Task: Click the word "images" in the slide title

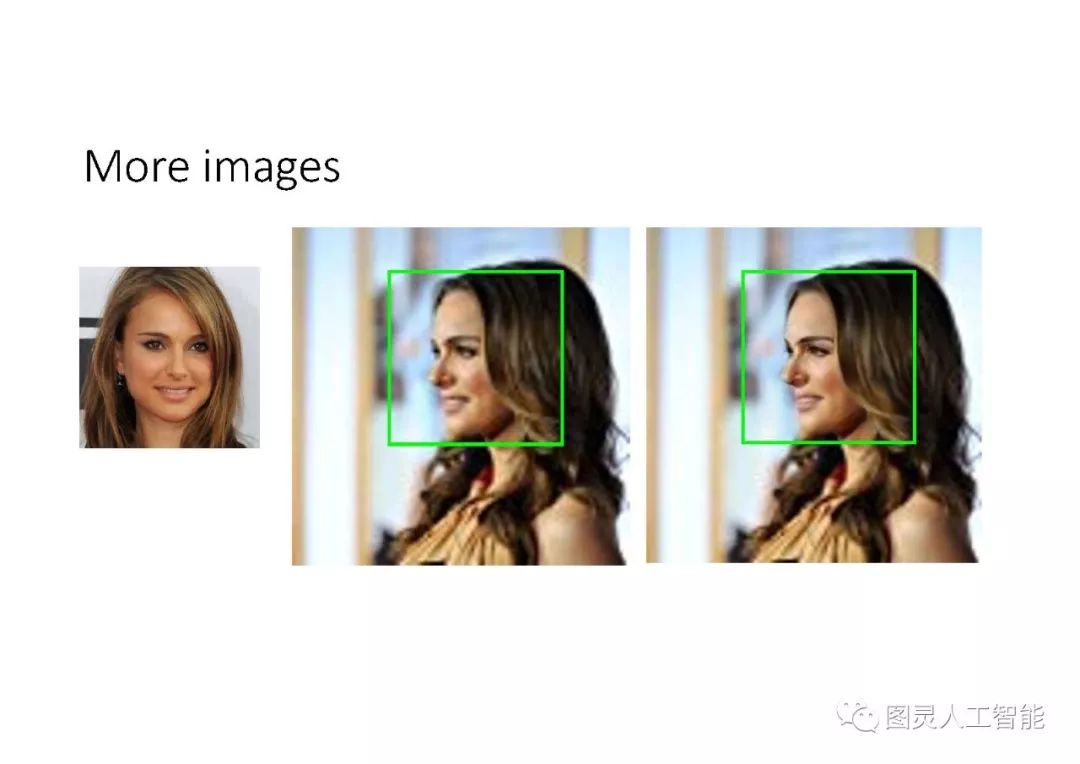Action: 271,167
